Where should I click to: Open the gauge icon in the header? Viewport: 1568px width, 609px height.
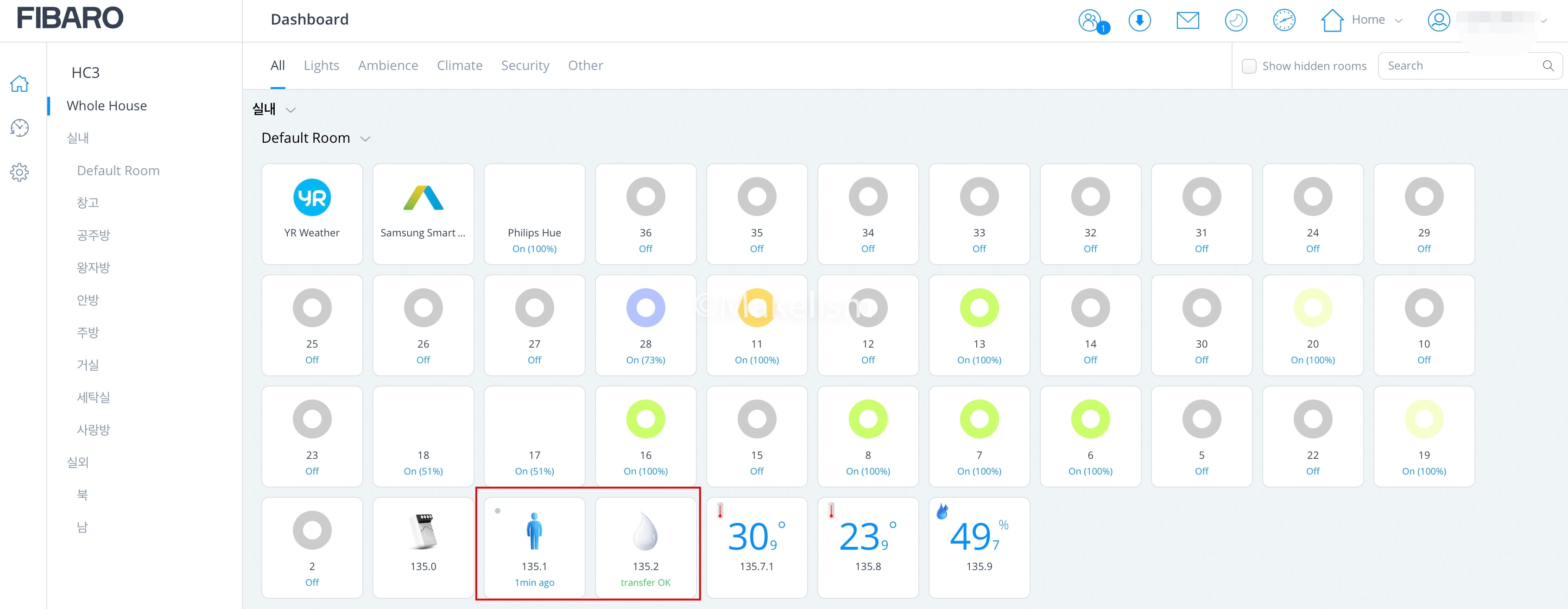click(1284, 20)
